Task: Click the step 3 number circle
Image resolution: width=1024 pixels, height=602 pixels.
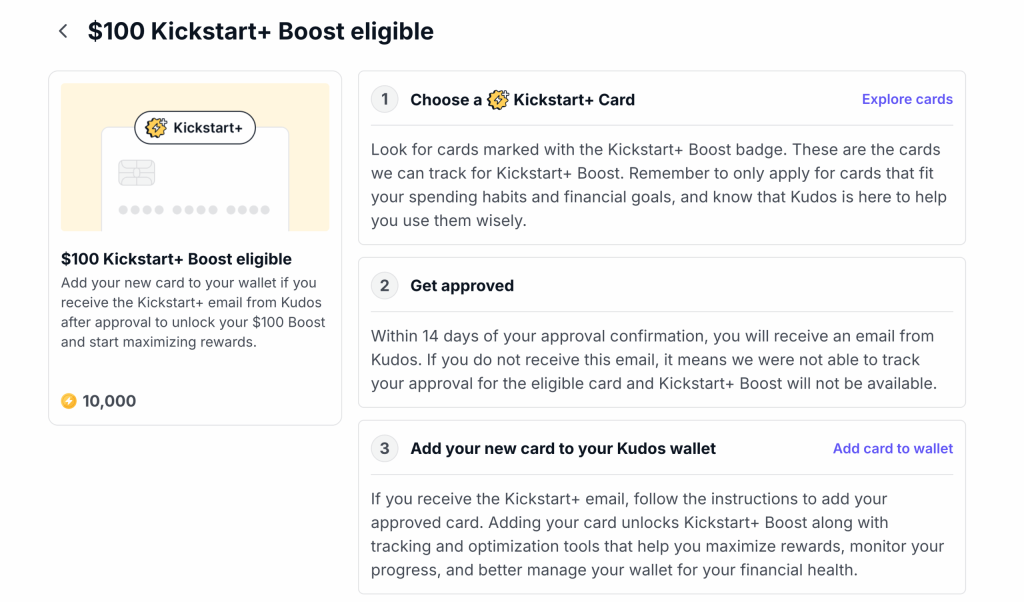Action: 385,448
